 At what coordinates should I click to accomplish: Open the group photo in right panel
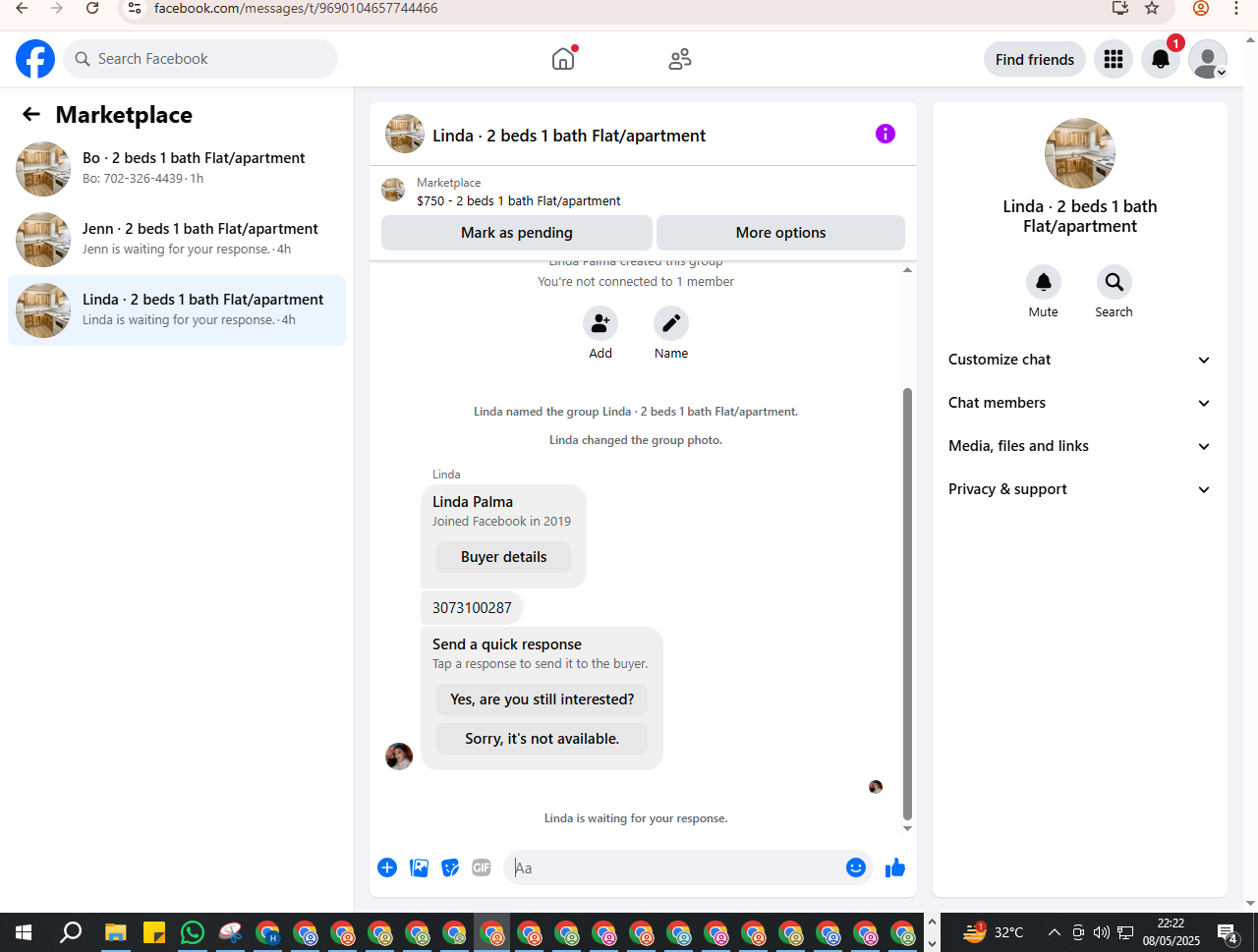point(1080,153)
